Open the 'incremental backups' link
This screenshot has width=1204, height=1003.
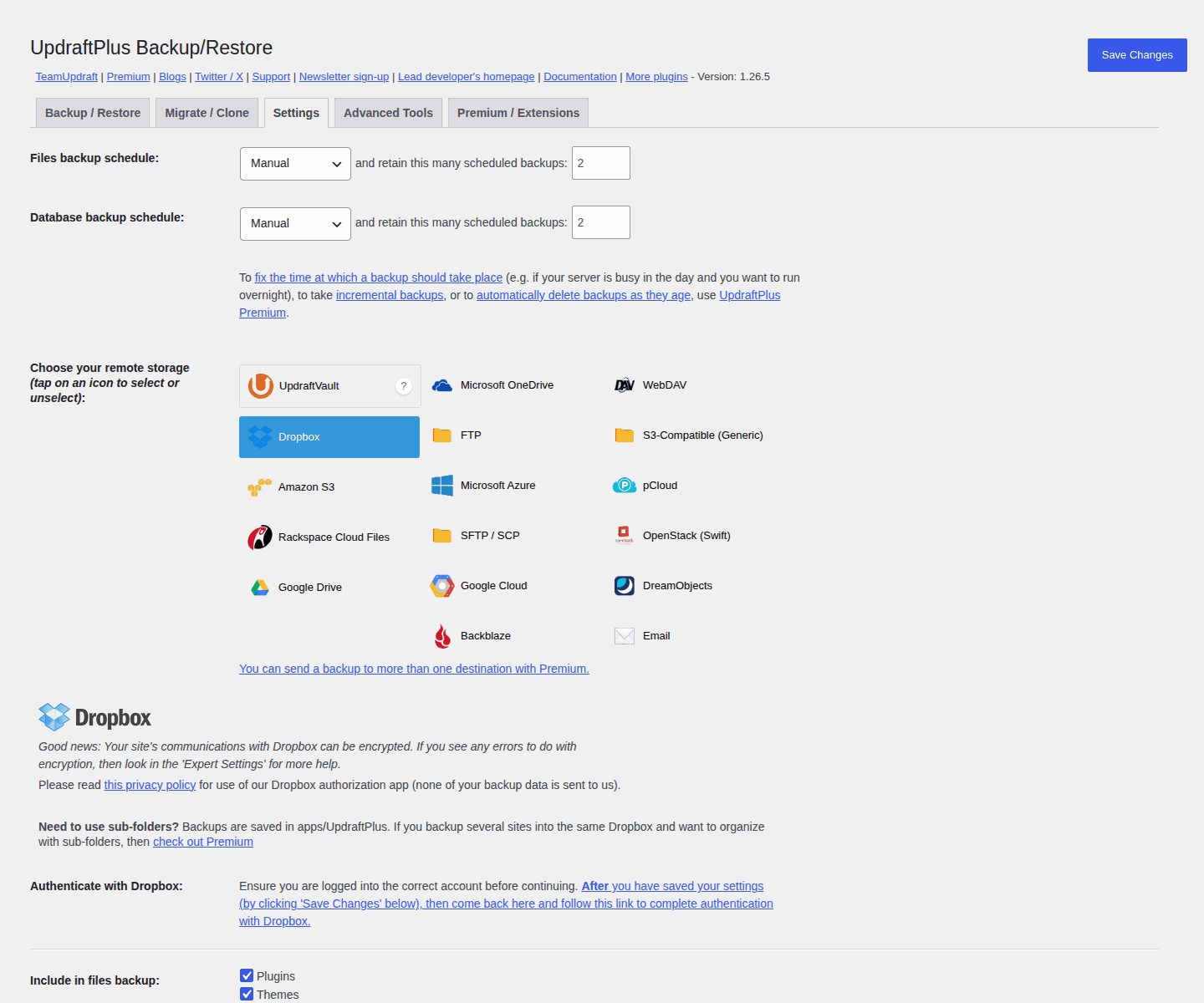tap(390, 295)
